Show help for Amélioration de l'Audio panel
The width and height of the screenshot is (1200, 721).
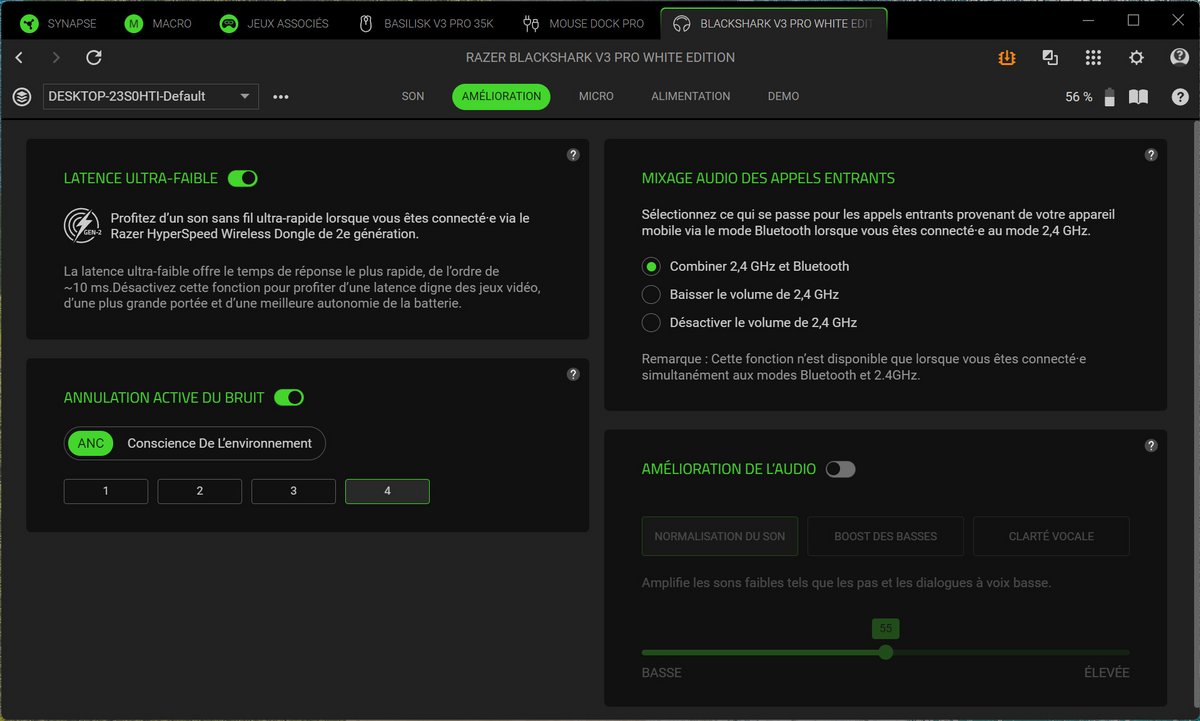coord(1151,446)
